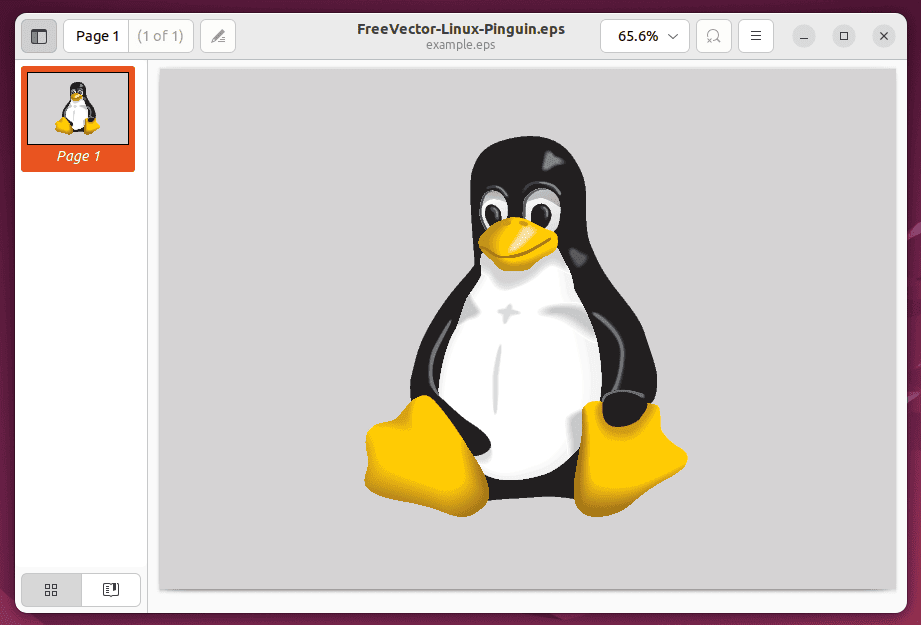Select the Page 1 entry in sidebar

coord(78,120)
